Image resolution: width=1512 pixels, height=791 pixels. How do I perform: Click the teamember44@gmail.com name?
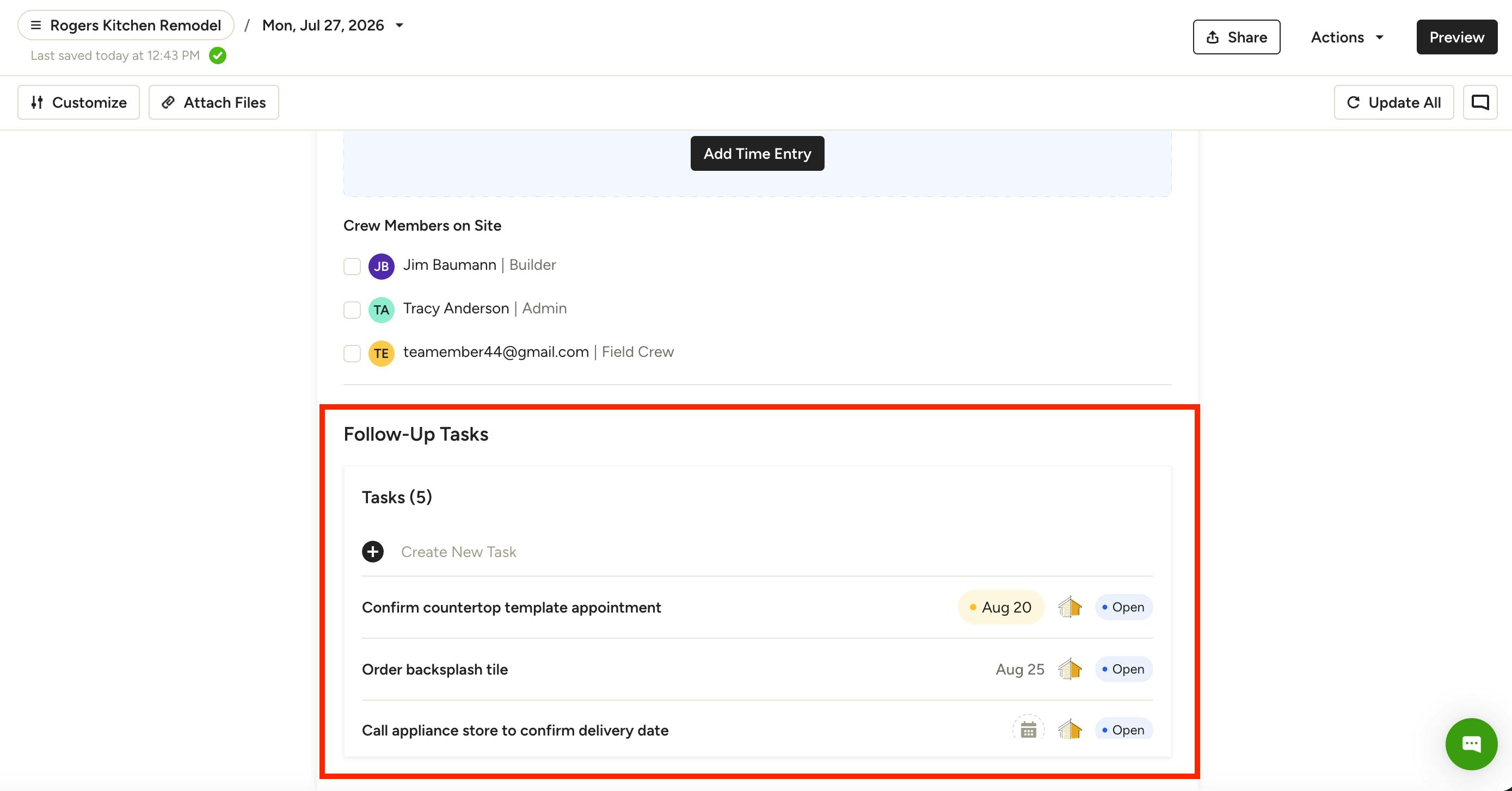(496, 352)
